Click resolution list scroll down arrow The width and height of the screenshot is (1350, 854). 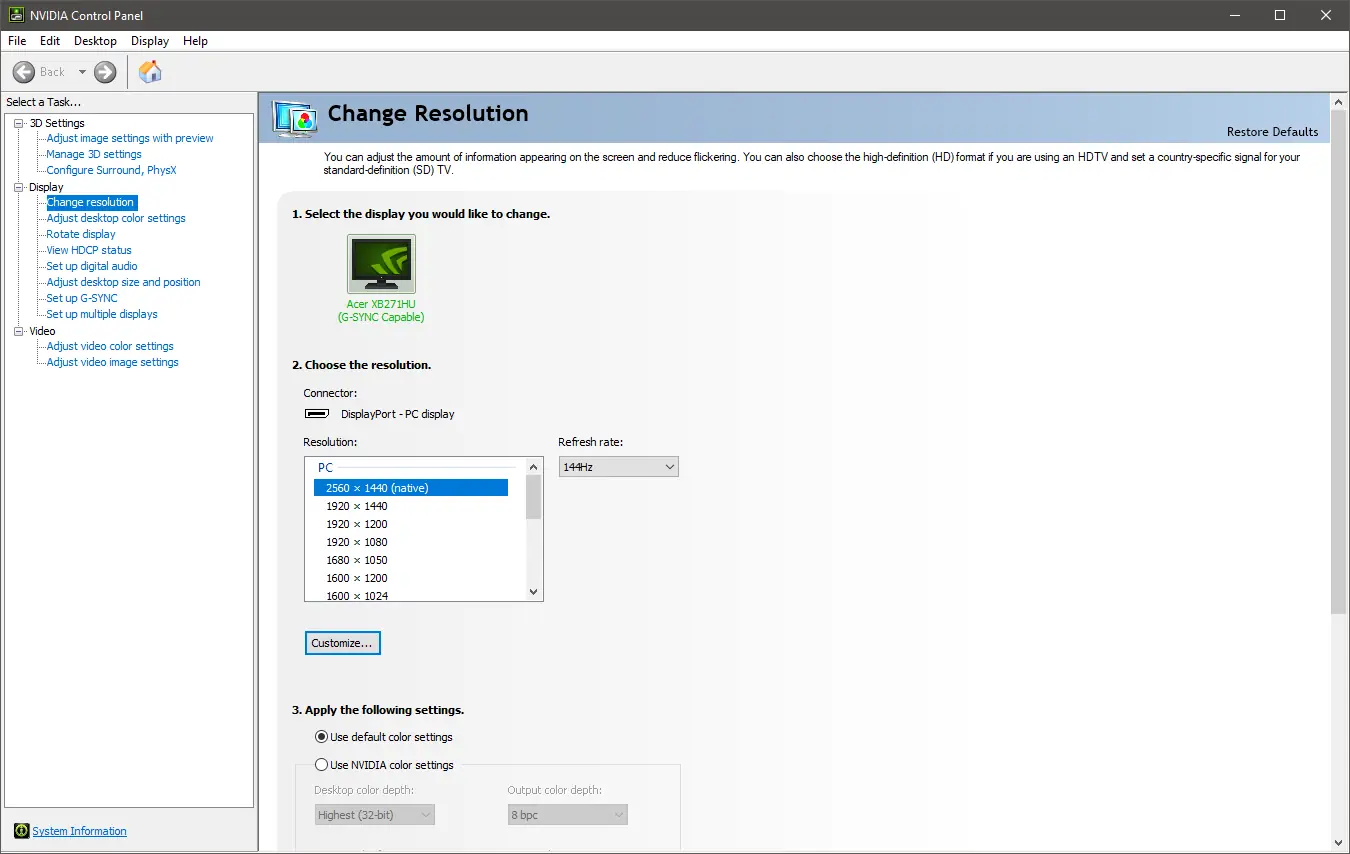point(534,592)
